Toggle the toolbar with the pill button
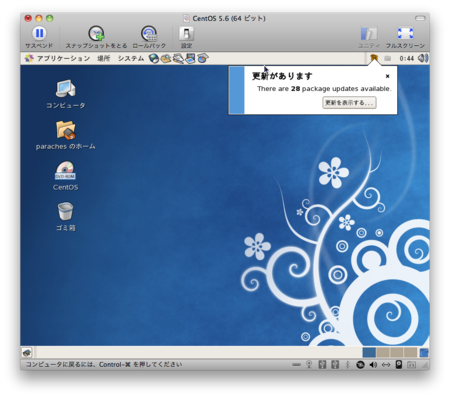Screen dimensions: 450x398 pyautogui.click(x=420, y=18)
